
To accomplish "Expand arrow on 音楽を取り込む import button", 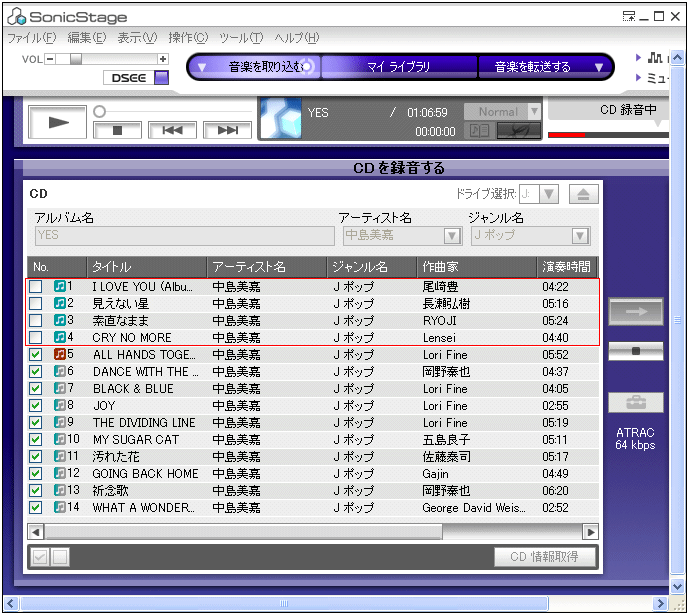I will pyautogui.click(x=202, y=67).
